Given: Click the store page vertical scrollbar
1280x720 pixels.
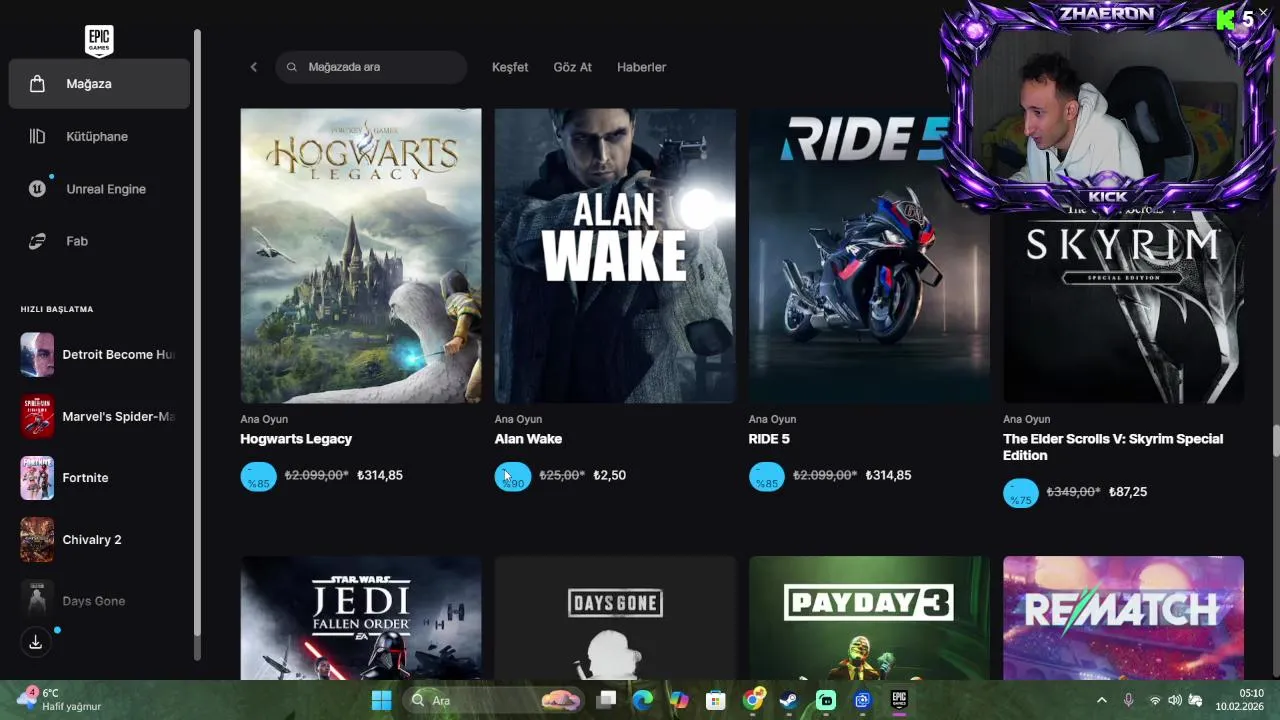Looking at the screenshot, I should (x=1275, y=440).
